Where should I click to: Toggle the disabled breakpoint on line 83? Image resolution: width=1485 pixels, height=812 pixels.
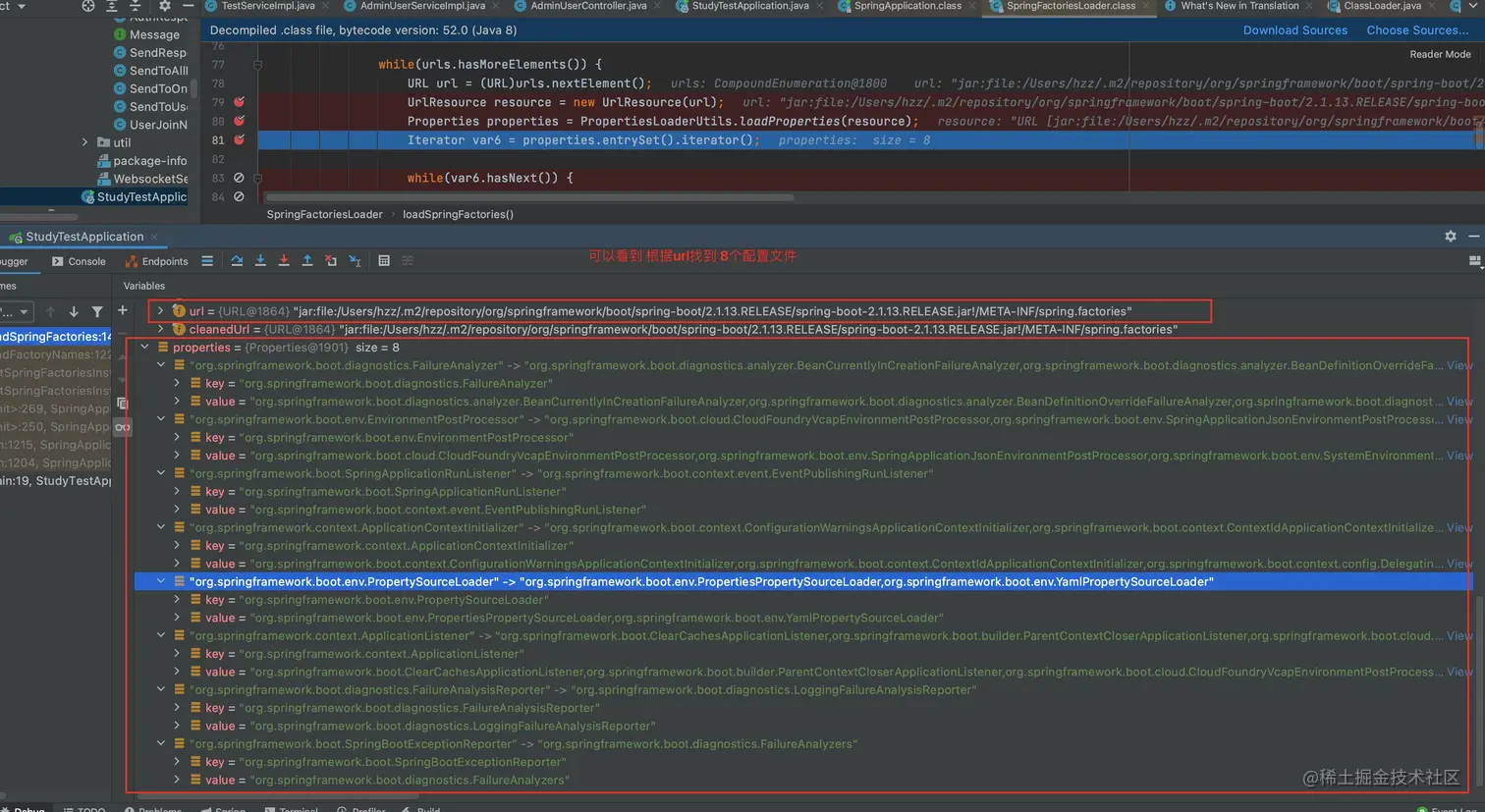[x=239, y=178]
